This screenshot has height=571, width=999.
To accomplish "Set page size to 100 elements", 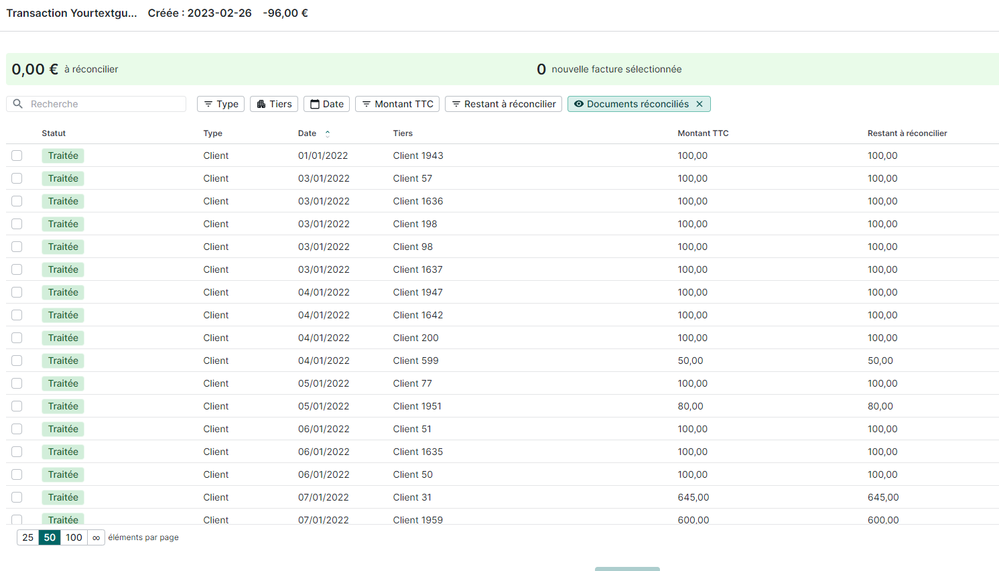I will click(x=74, y=538).
